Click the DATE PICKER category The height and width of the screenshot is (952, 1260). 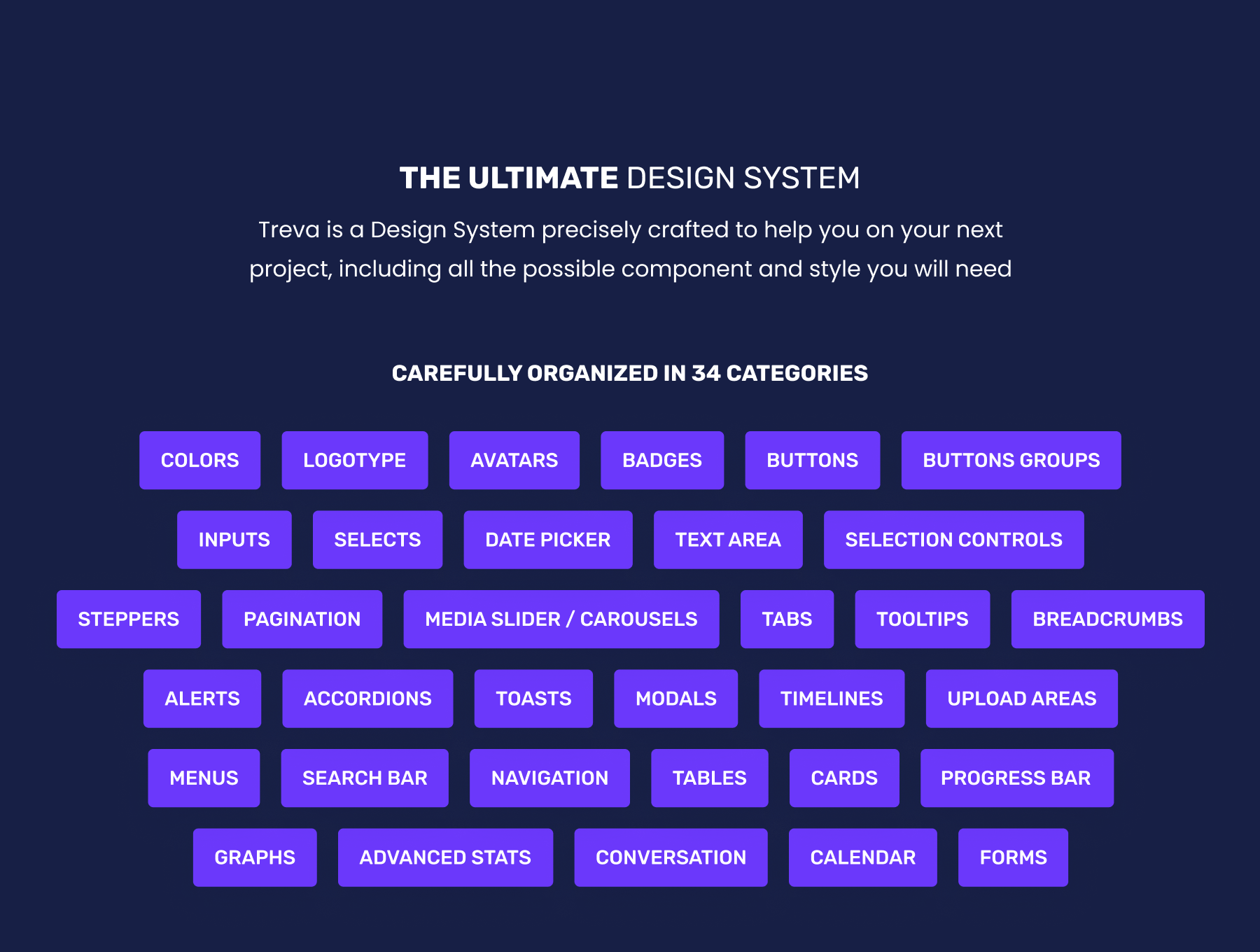pos(547,540)
